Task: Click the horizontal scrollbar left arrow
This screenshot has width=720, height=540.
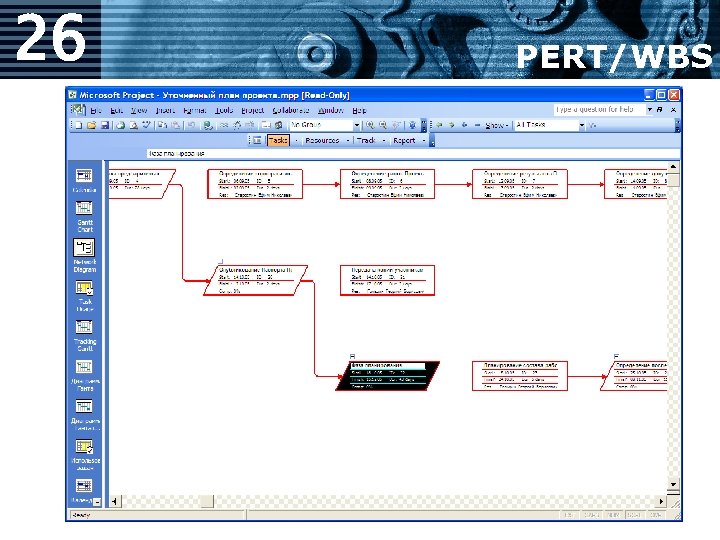Action: pos(114,501)
